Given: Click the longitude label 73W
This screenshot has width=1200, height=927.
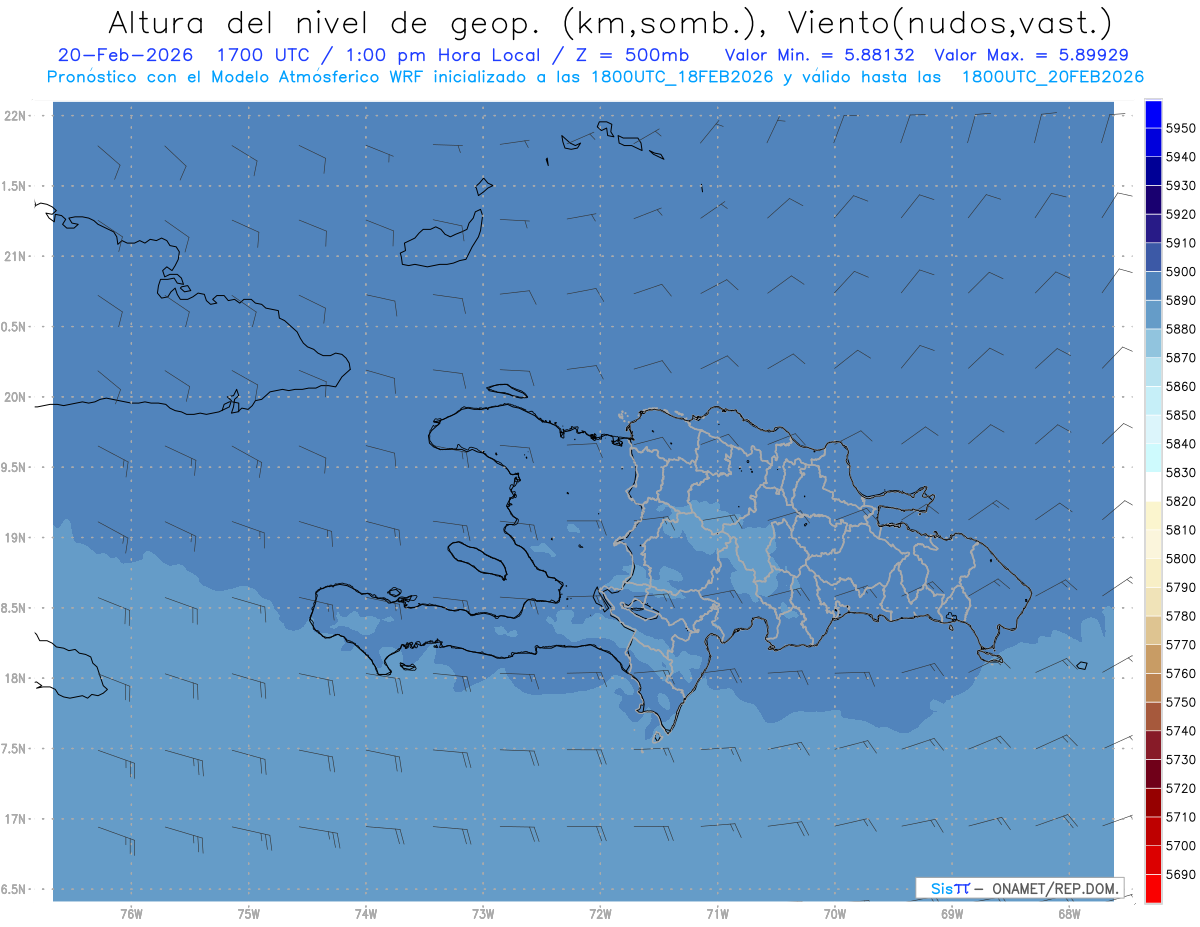Looking at the screenshot, I should (x=483, y=914).
